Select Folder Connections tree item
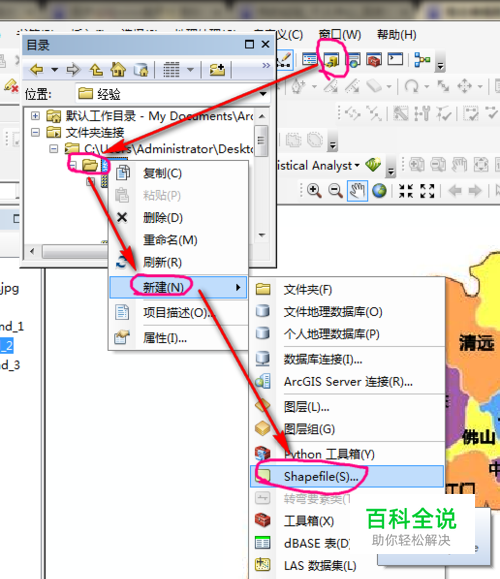Viewport: 500px width, 579px height. pos(85,132)
